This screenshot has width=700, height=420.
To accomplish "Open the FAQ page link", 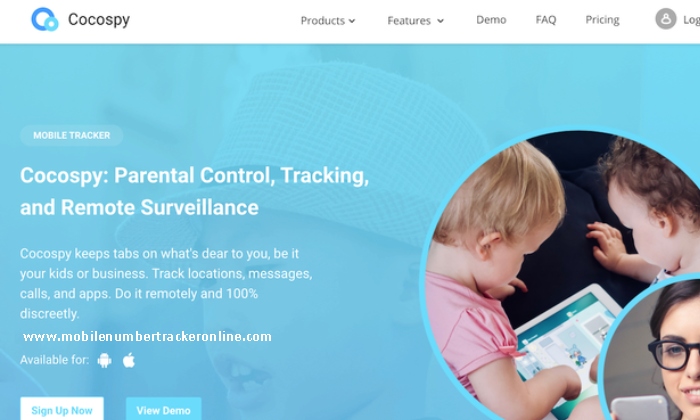I will (546, 20).
